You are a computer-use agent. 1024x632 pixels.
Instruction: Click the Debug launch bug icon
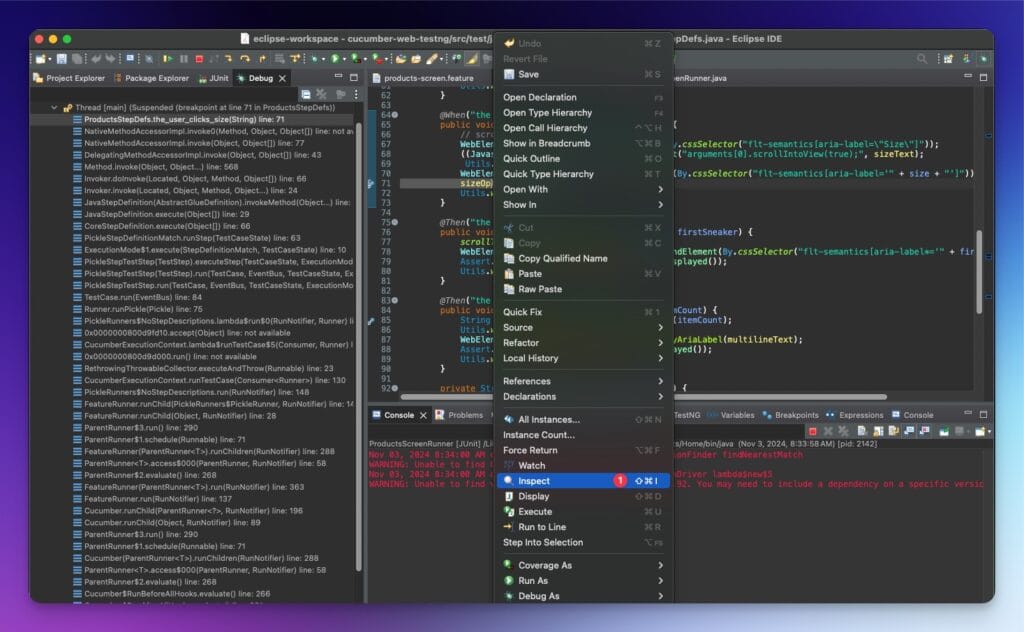coord(315,59)
